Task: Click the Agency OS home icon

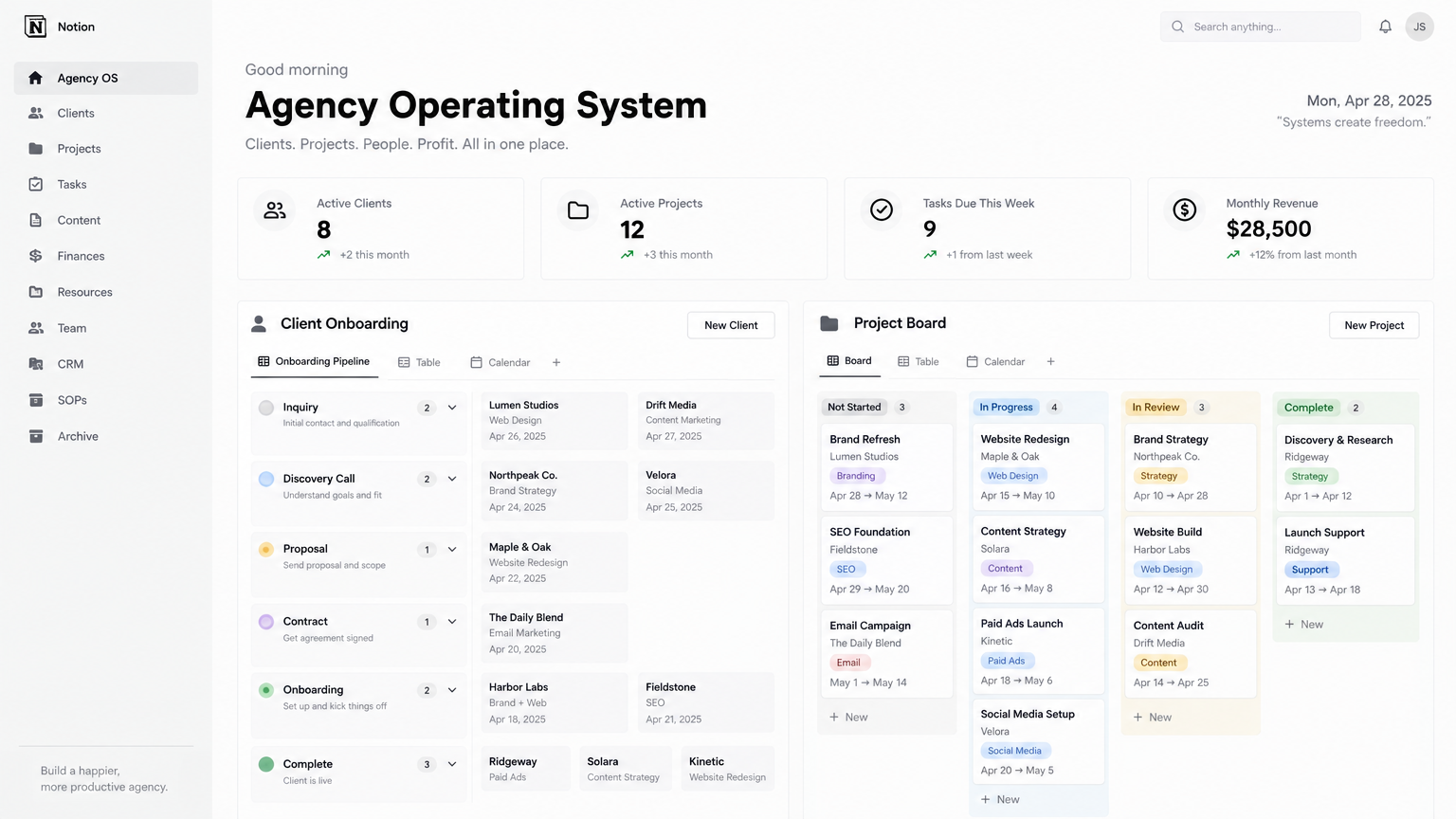Action: pos(36,78)
